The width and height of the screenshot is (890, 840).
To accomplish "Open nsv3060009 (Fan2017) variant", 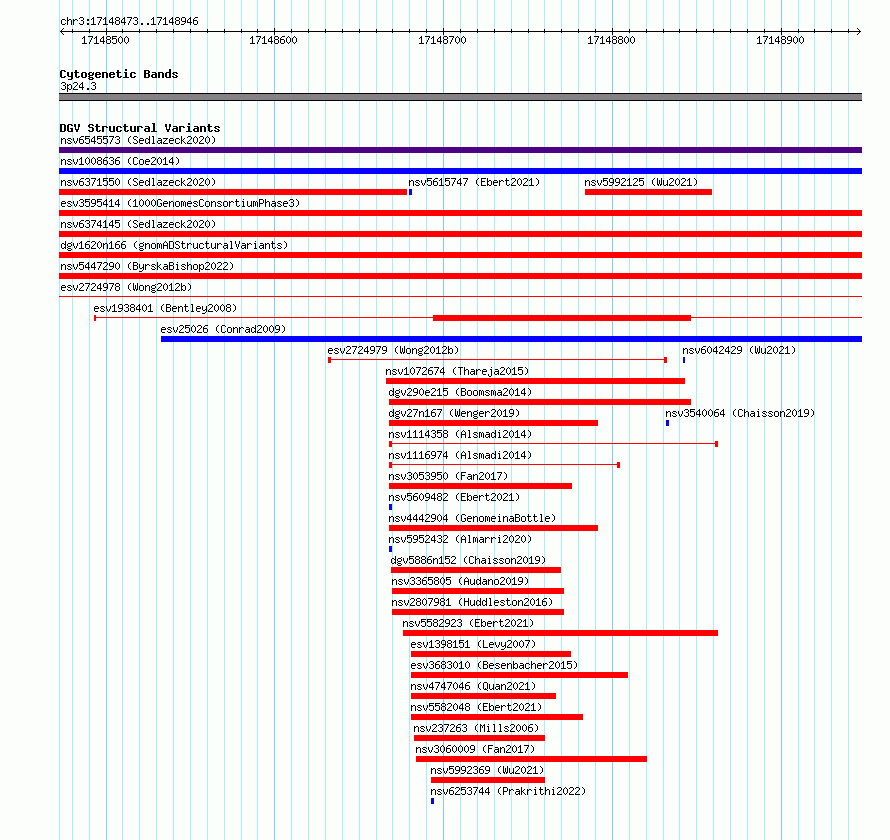I will tap(475, 749).
